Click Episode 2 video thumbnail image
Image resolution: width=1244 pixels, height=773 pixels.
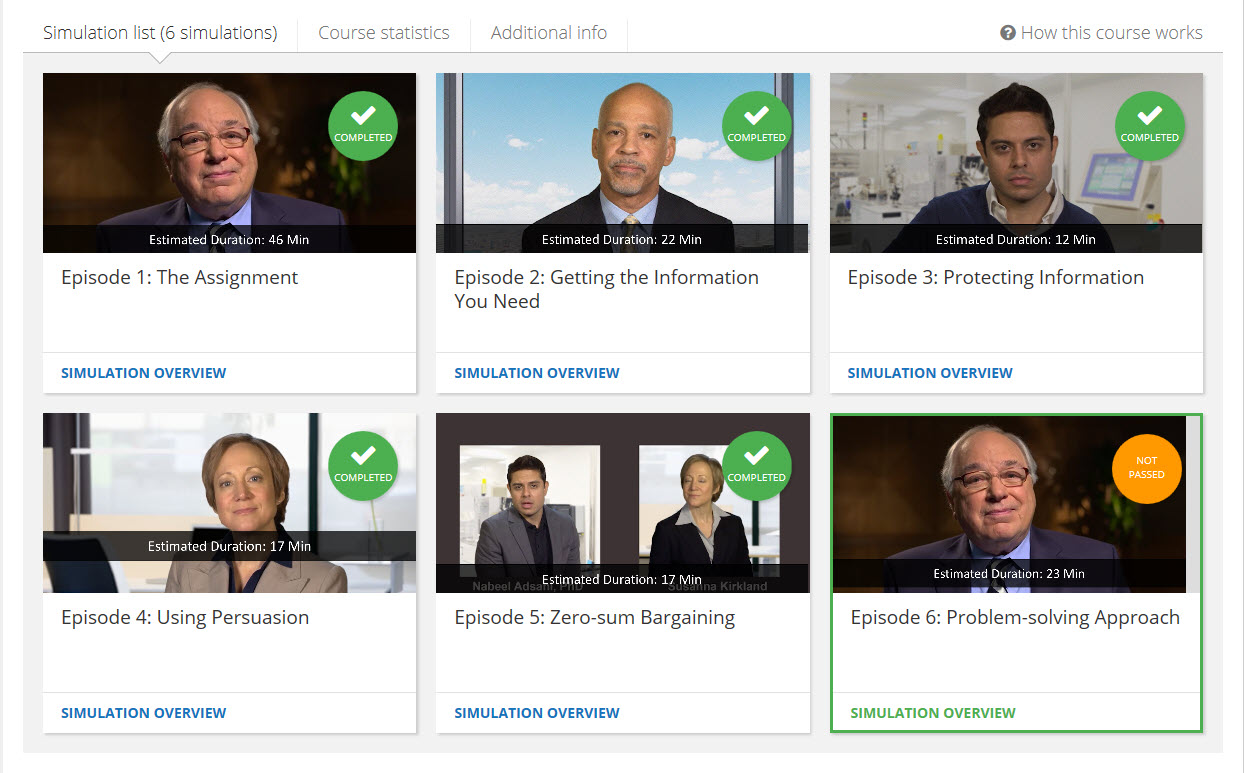622,163
